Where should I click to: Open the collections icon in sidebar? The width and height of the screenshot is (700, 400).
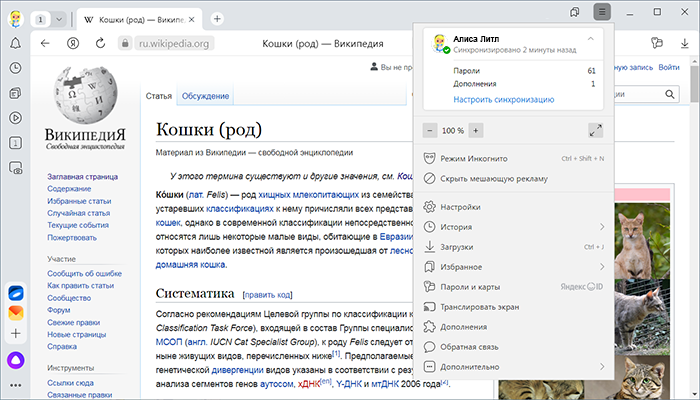click(x=16, y=93)
